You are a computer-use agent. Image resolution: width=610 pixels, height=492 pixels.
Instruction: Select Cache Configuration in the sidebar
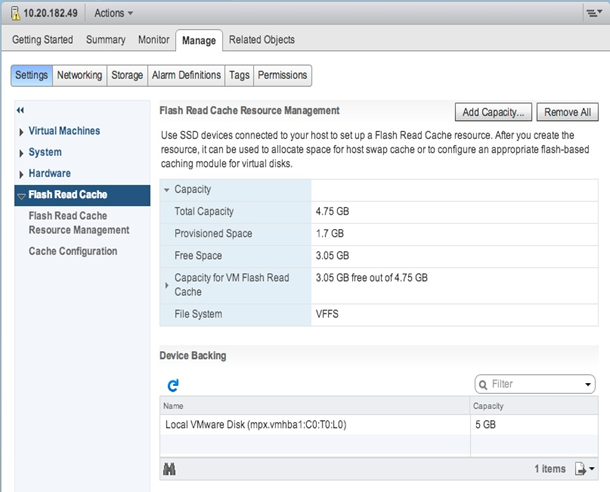click(x=73, y=251)
